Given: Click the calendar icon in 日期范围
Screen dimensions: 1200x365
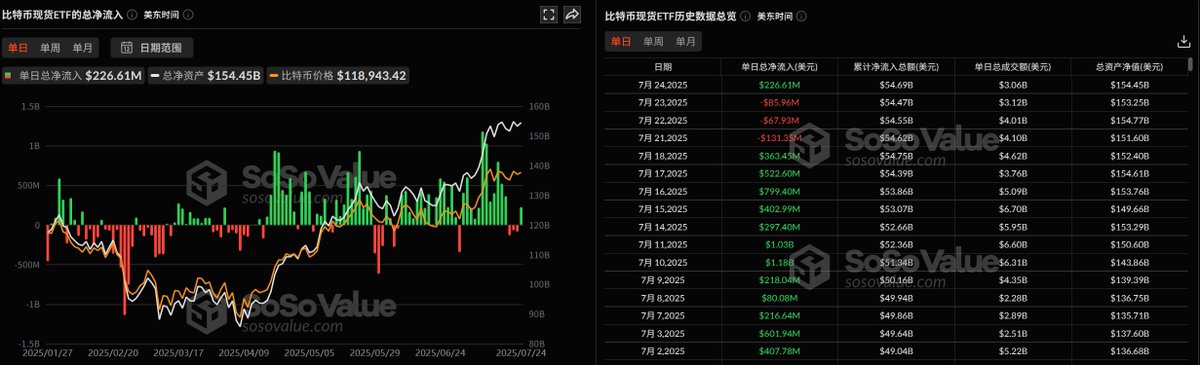Looking at the screenshot, I should tap(128, 47).
